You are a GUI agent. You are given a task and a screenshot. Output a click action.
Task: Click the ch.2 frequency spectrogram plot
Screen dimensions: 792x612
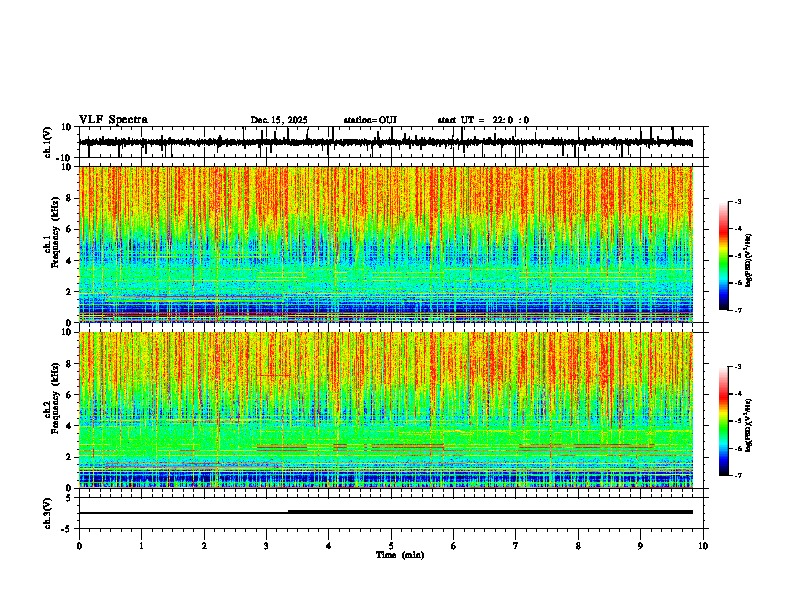pos(386,410)
